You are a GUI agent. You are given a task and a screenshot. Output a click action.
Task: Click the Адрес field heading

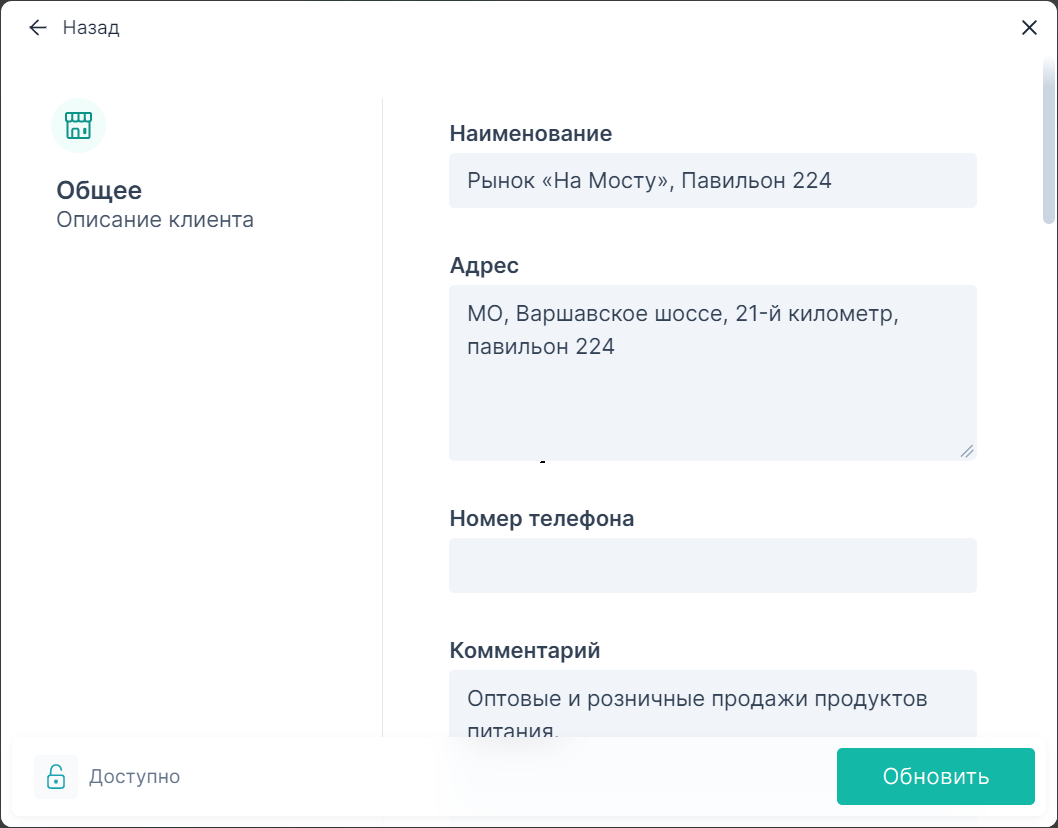[484, 265]
